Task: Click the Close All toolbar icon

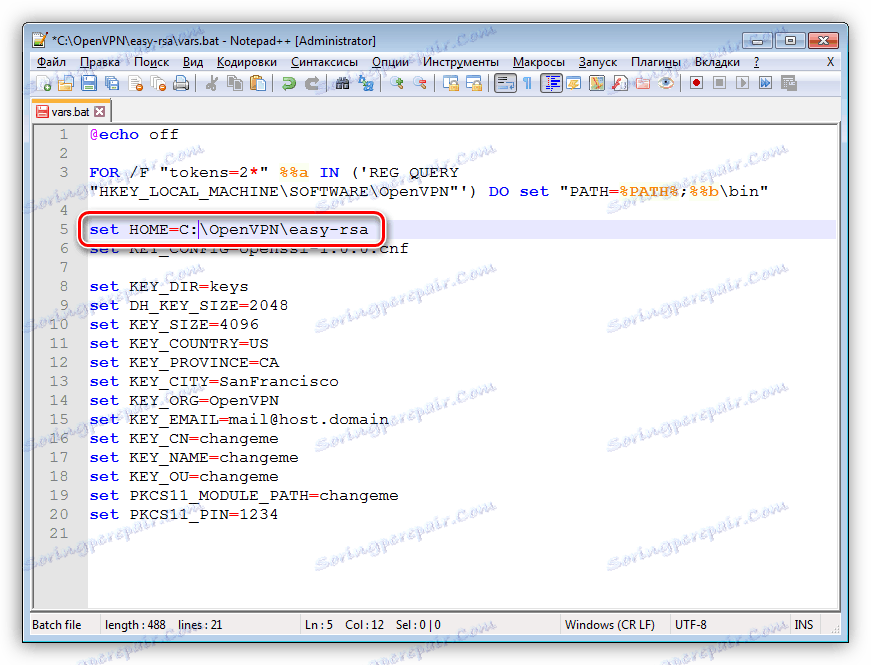Action: click(x=158, y=84)
